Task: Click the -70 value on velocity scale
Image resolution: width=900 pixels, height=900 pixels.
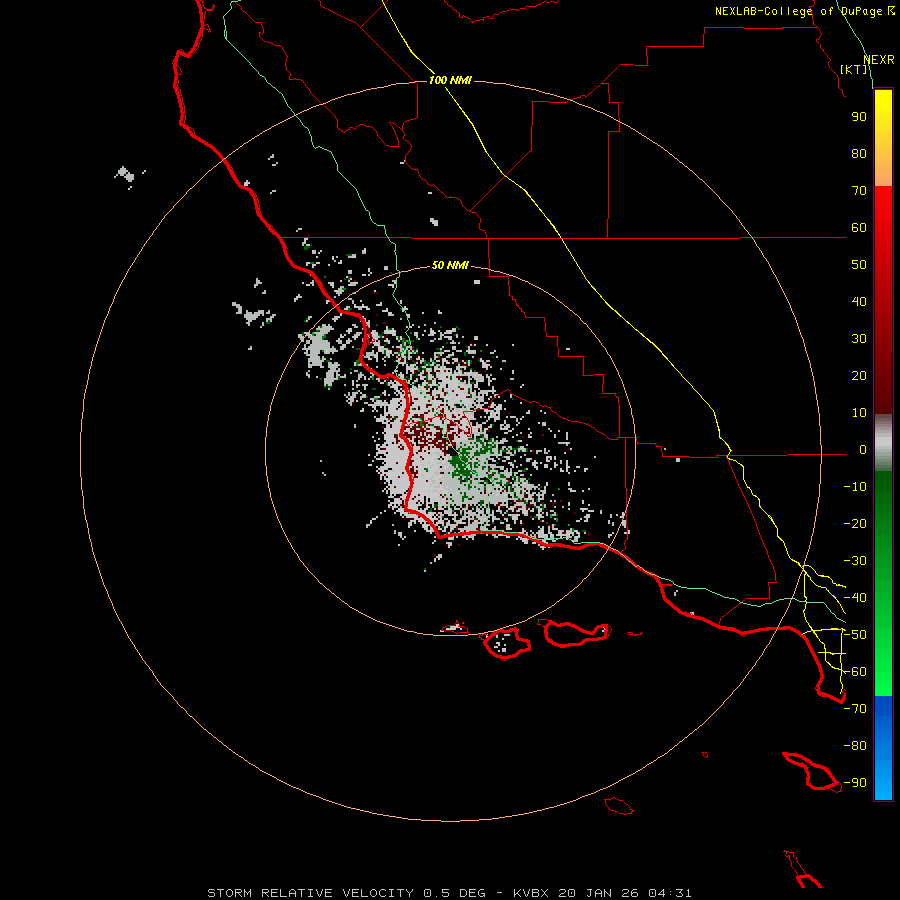Action: [x=855, y=709]
